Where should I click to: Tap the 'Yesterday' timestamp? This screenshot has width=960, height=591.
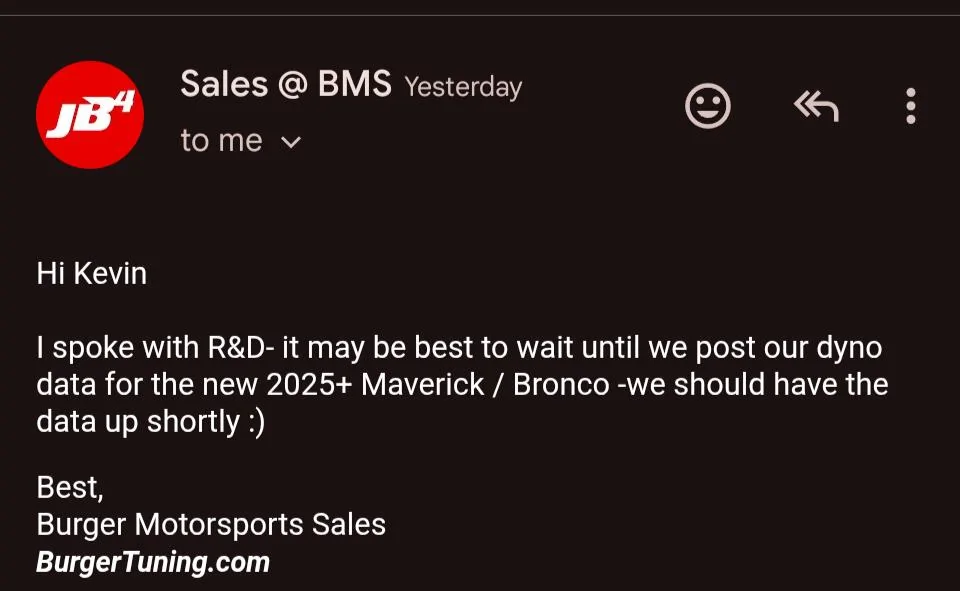pyautogui.click(x=463, y=87)
